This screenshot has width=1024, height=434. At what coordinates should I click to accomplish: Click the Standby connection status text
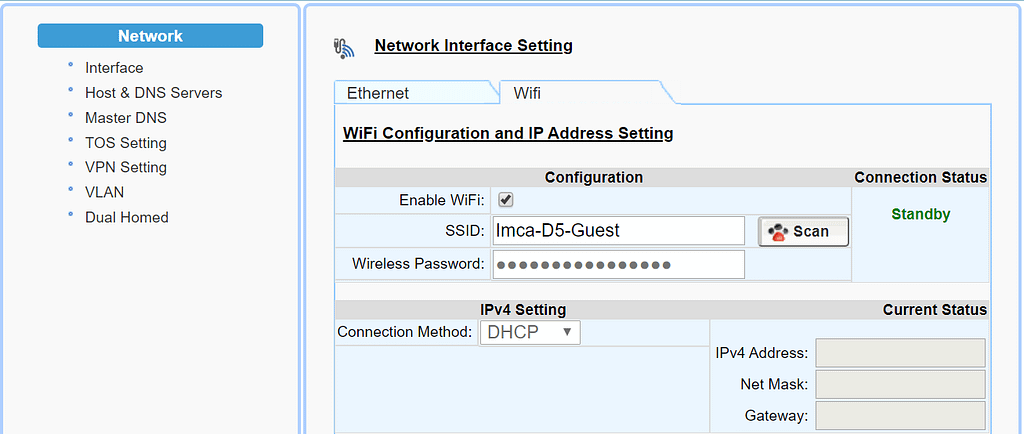920,214
